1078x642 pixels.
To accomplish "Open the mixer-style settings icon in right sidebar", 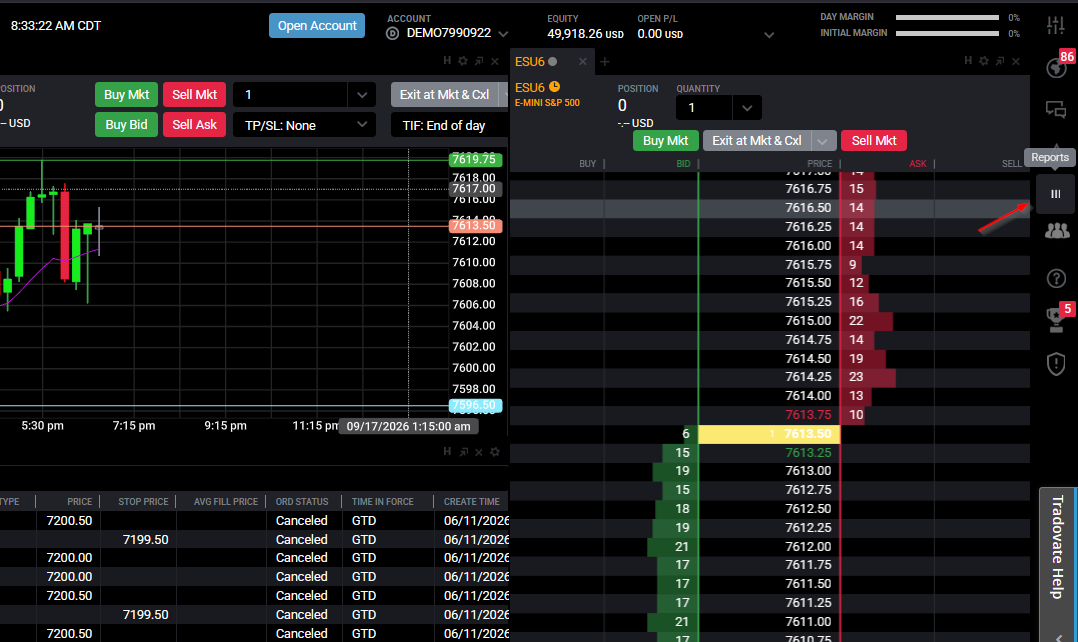I will pos(1055,25).
